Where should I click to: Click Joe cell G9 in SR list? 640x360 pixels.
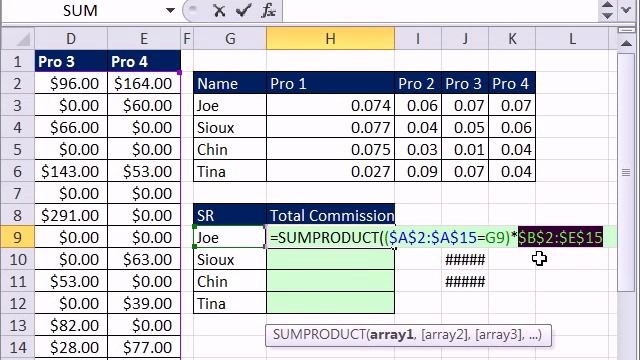click(x=230, y=237)
